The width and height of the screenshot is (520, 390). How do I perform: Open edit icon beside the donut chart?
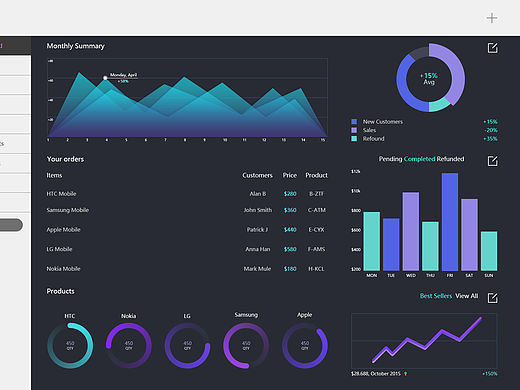pos(492,48)
